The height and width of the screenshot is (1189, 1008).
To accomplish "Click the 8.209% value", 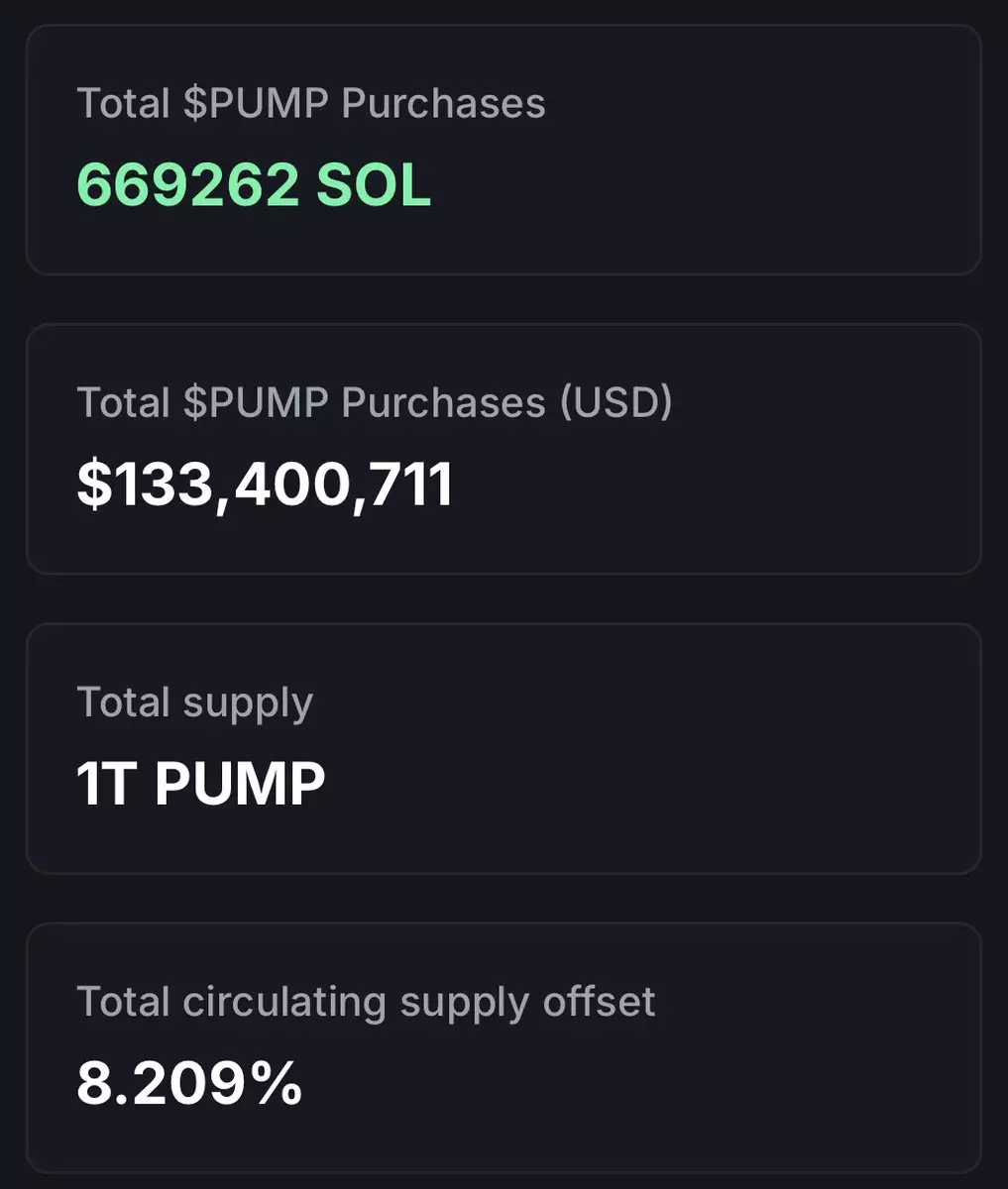I will [x=189, y=1083].
